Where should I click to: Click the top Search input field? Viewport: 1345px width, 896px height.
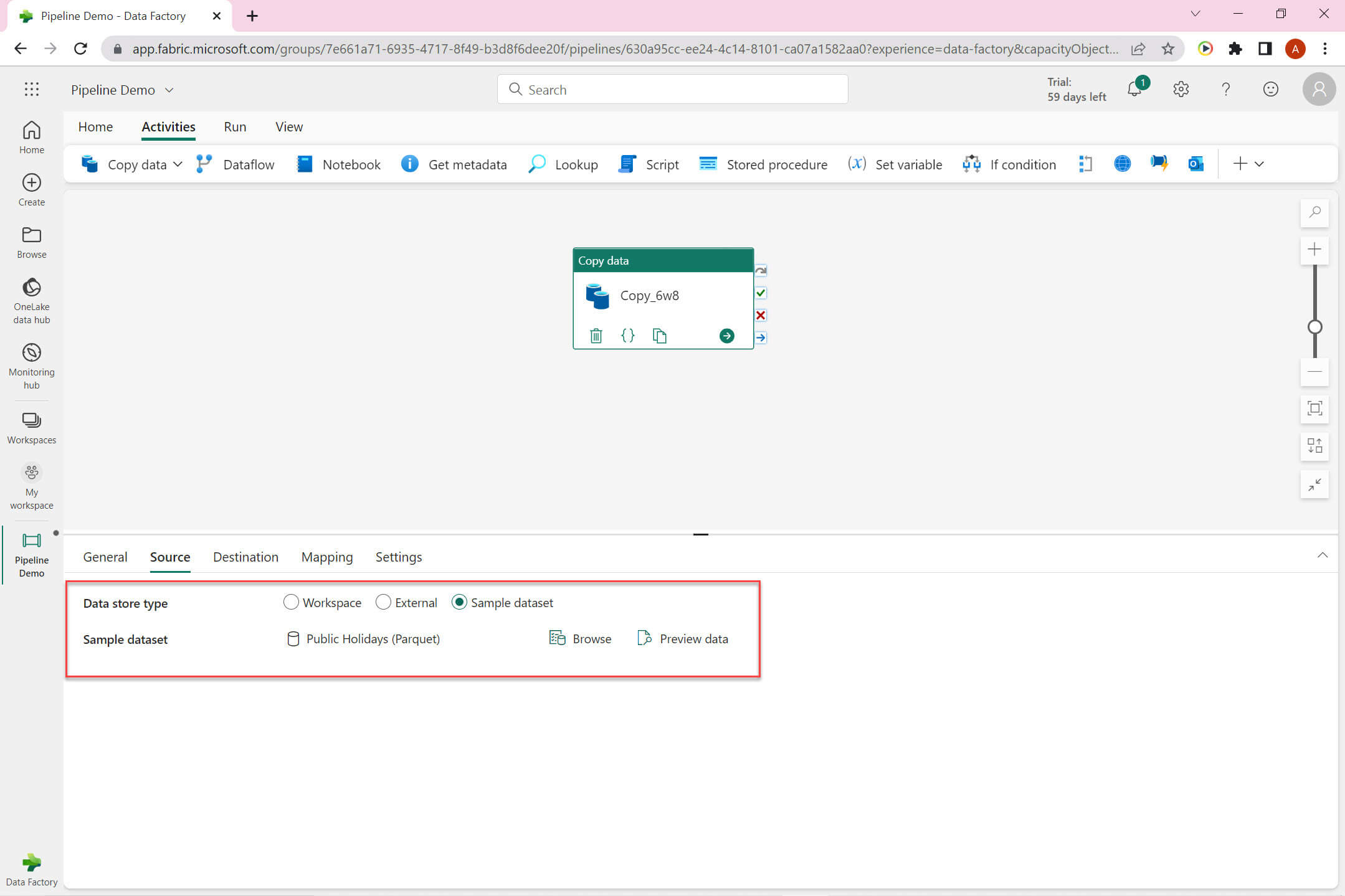[x=672, y=90]
